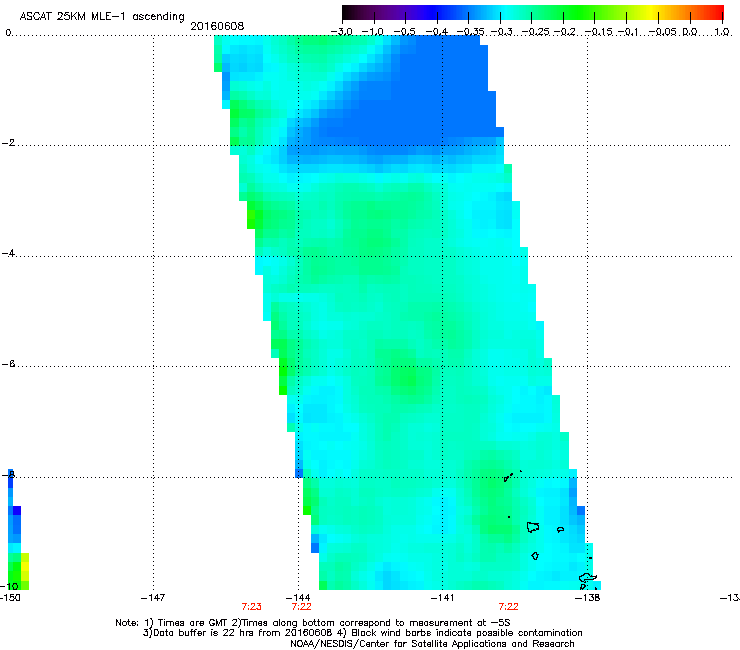Click the -0.5 color bar label
The width and height of the screenshot is (740, 650).
click(404, 32)
